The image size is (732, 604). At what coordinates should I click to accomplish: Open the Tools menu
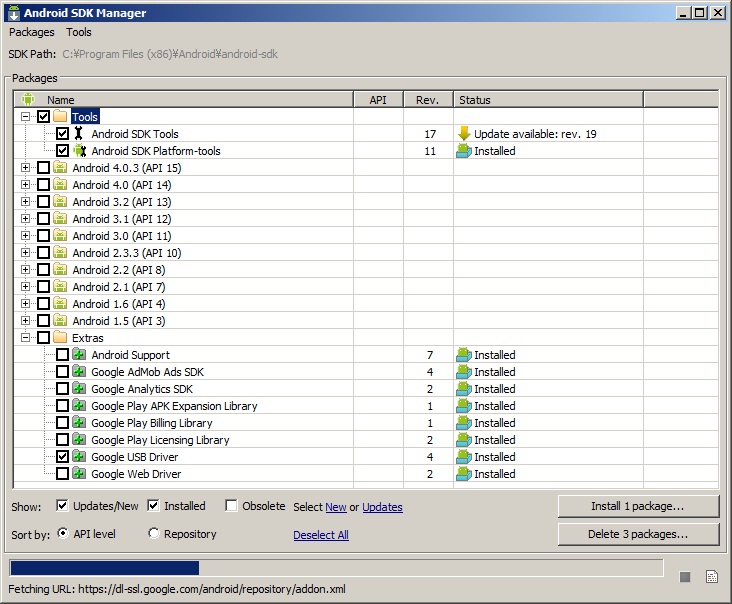coord(78,32)
